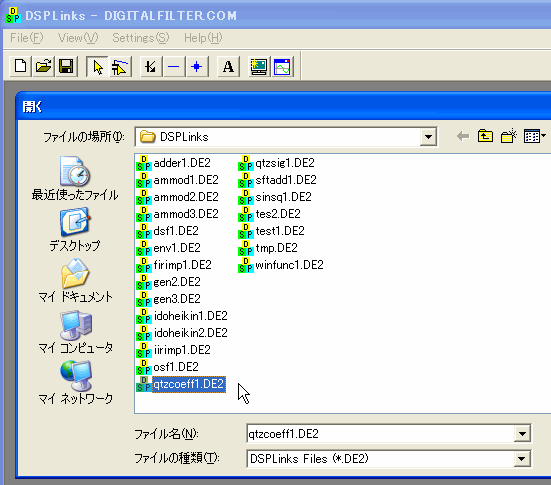This screenshot has height=485, width=551.
Task: Click the monitor display toolbar icon
Action: [x=259, y=66]
